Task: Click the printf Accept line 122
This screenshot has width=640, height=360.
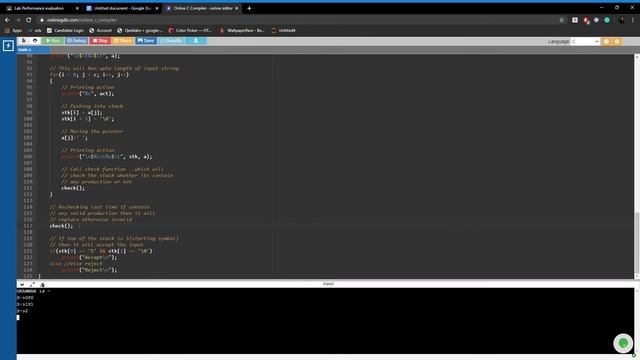Action: point(89,257)
